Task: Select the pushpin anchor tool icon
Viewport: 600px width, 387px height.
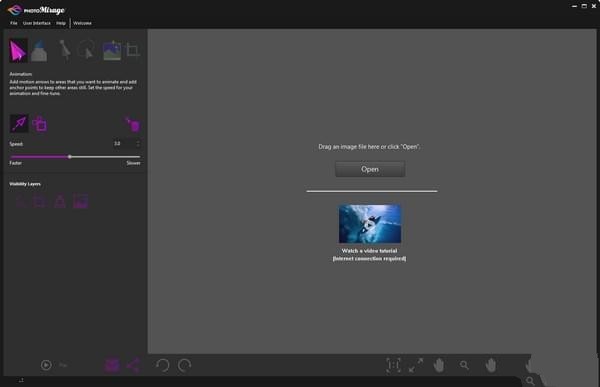Action: [65, 51]
